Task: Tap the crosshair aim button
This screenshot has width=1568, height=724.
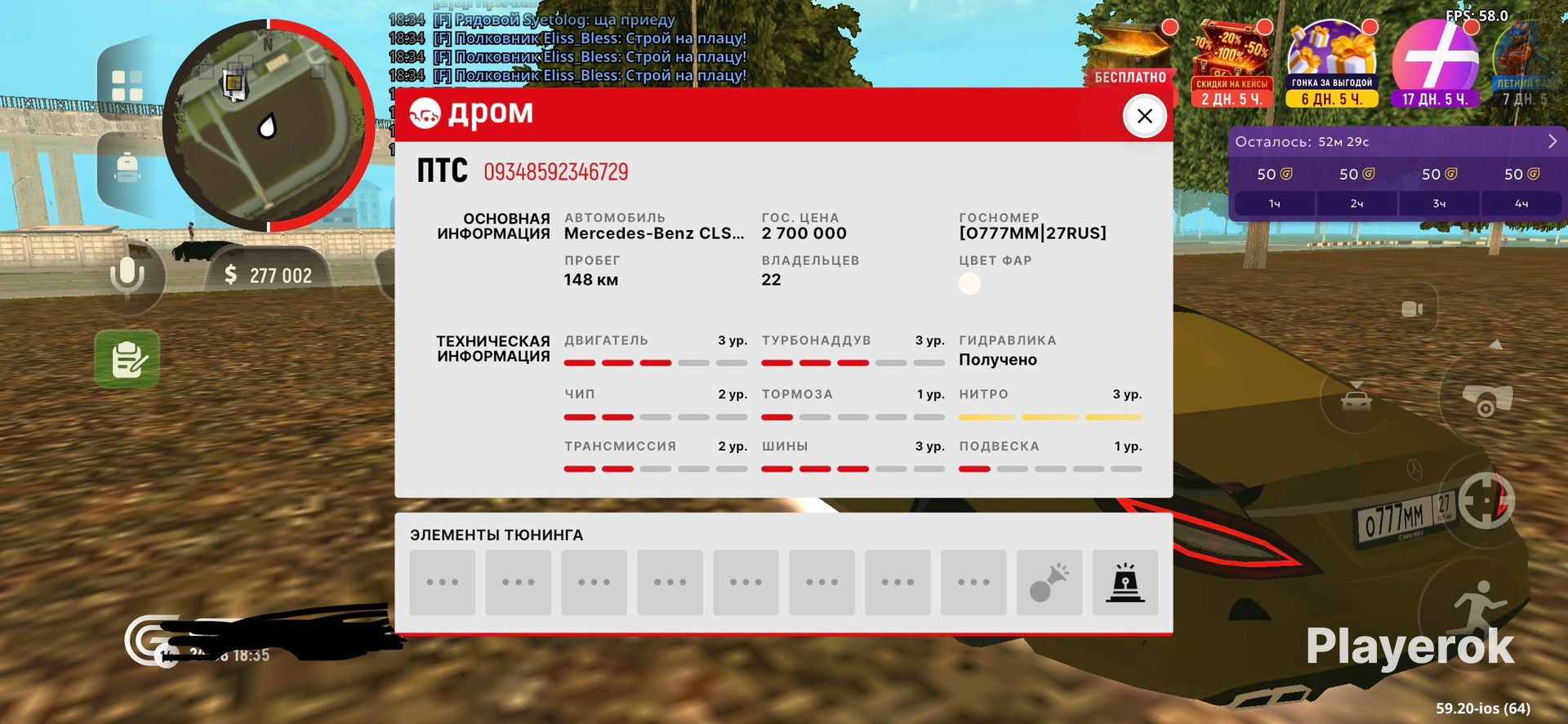Action: [1486, 500]
